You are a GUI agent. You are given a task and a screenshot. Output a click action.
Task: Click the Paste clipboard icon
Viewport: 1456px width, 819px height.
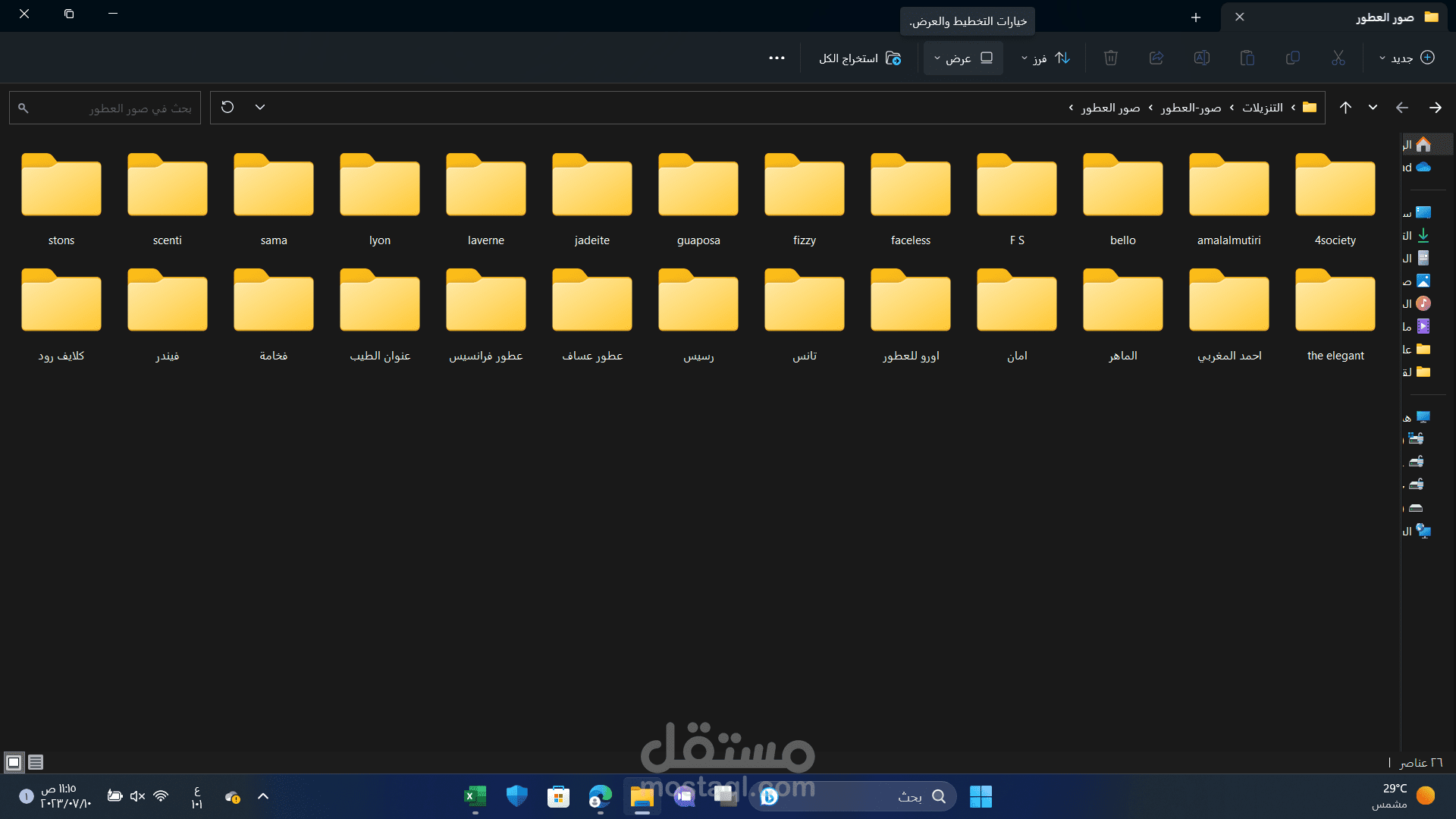coord(1247,58)
